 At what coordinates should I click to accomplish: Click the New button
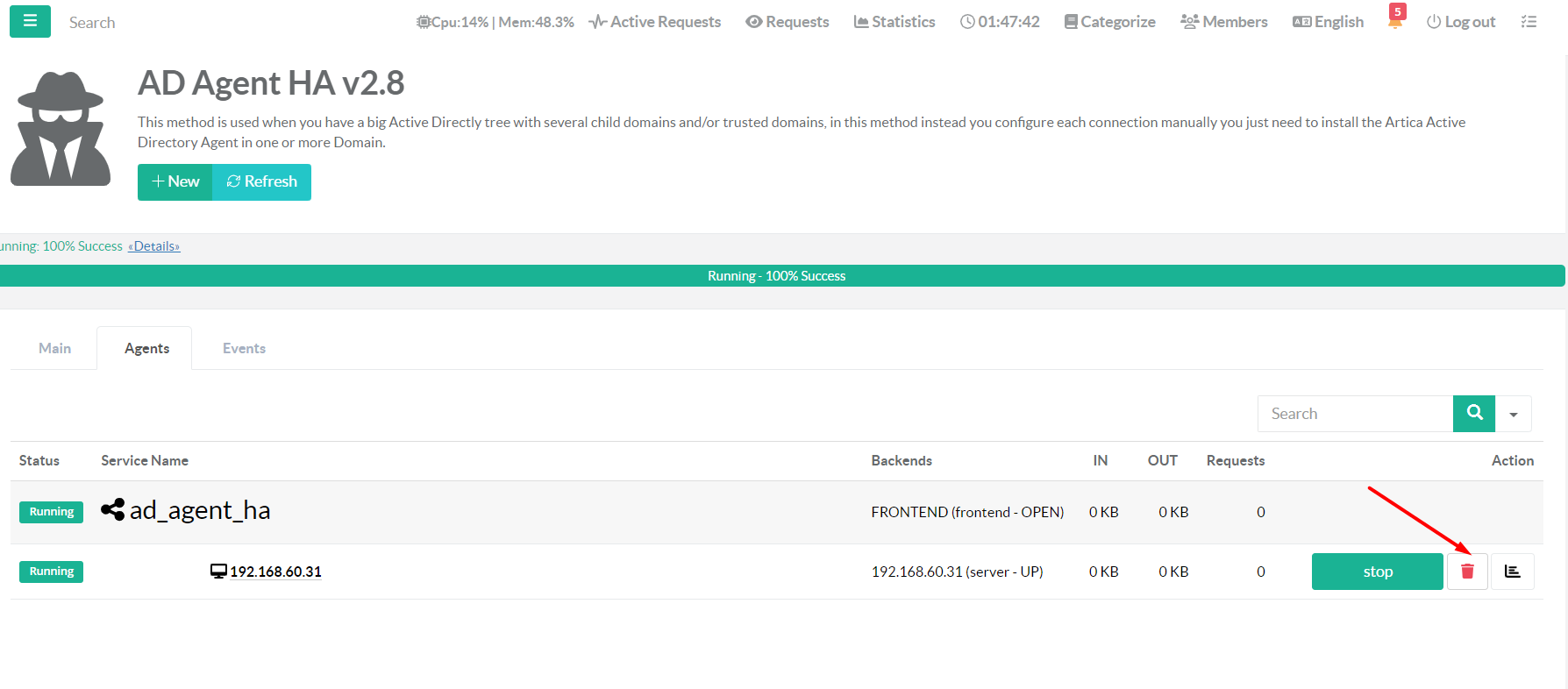point(175,181)
